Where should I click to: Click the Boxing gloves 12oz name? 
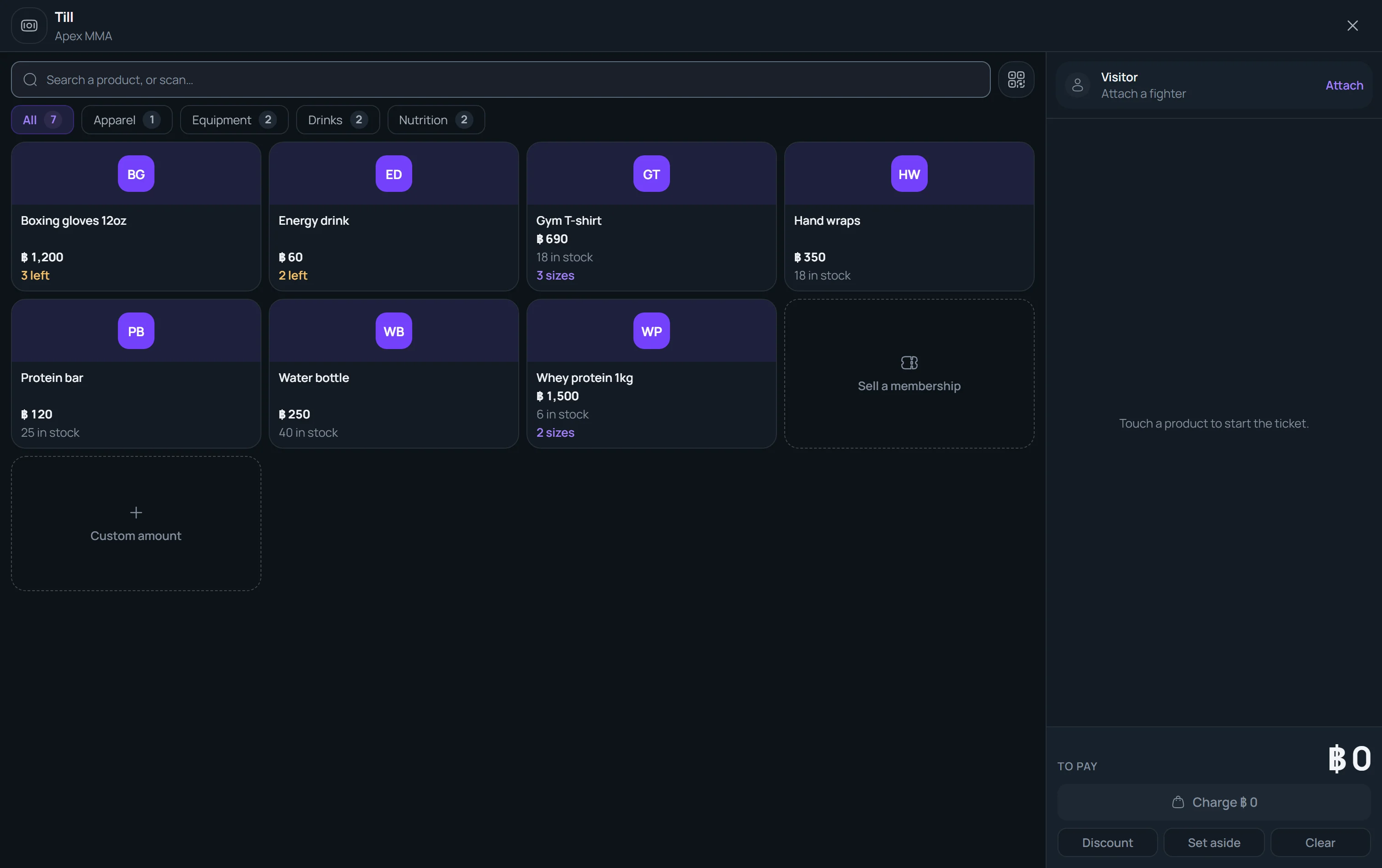tap(74, 221)
